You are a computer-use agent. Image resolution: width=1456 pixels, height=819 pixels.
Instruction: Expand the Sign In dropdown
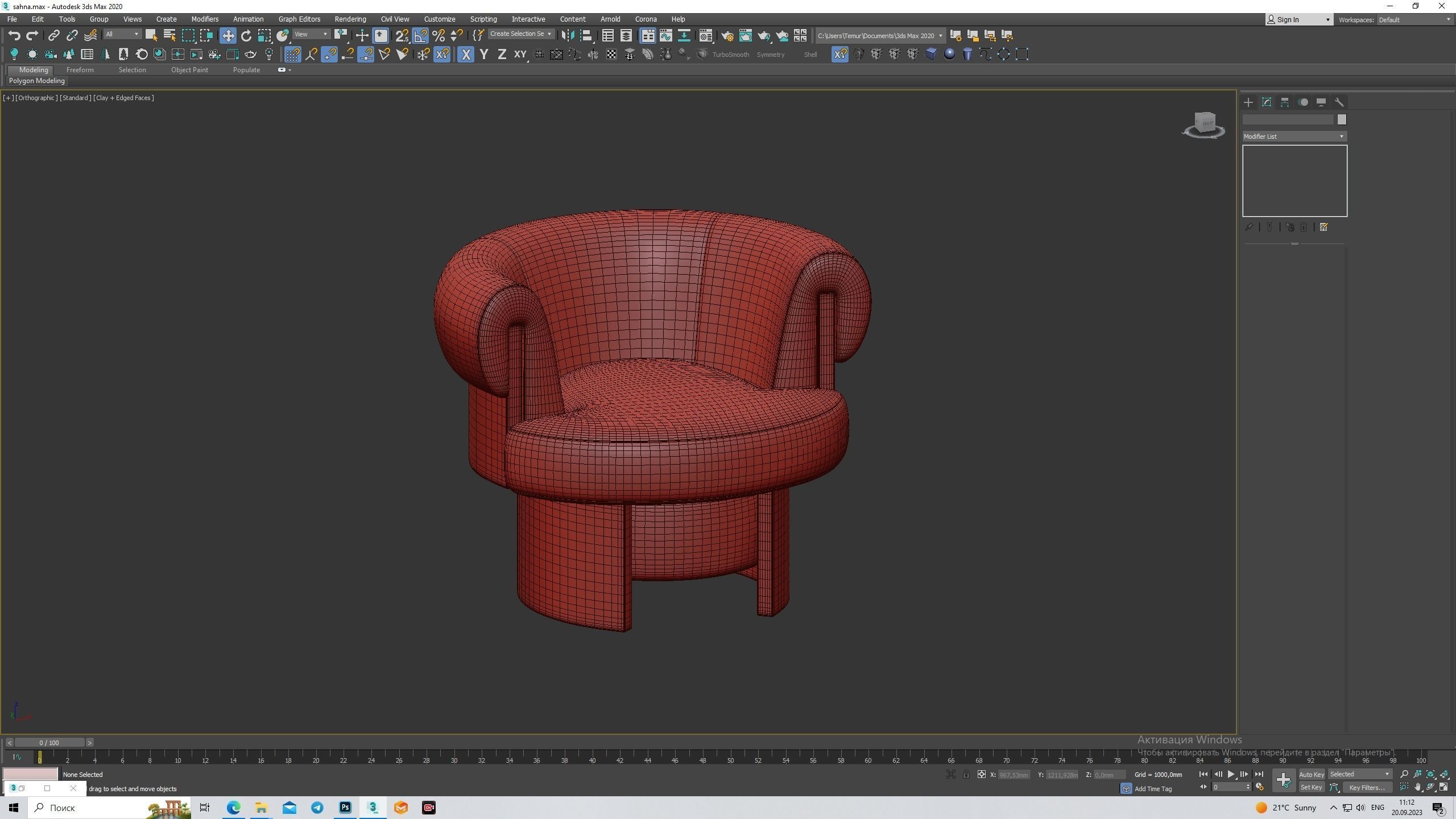click(x=1299, y=20)
